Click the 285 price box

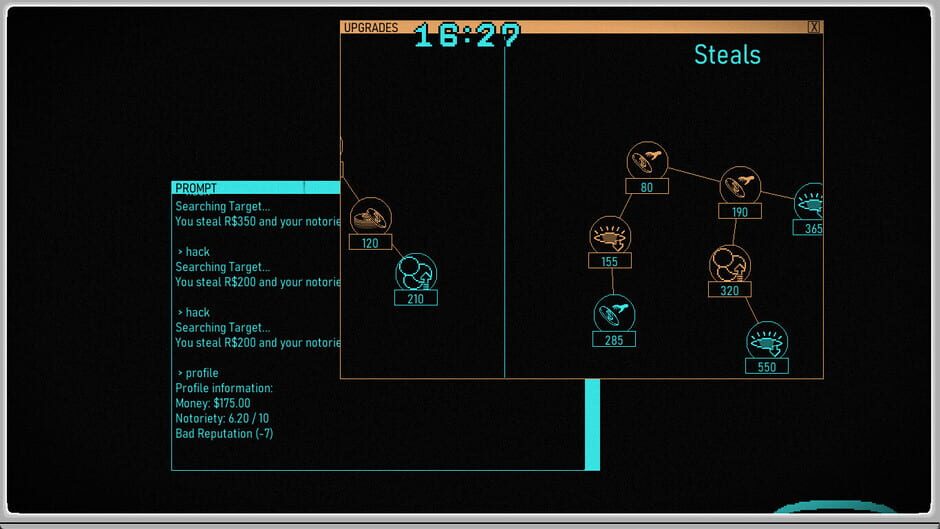614,340
